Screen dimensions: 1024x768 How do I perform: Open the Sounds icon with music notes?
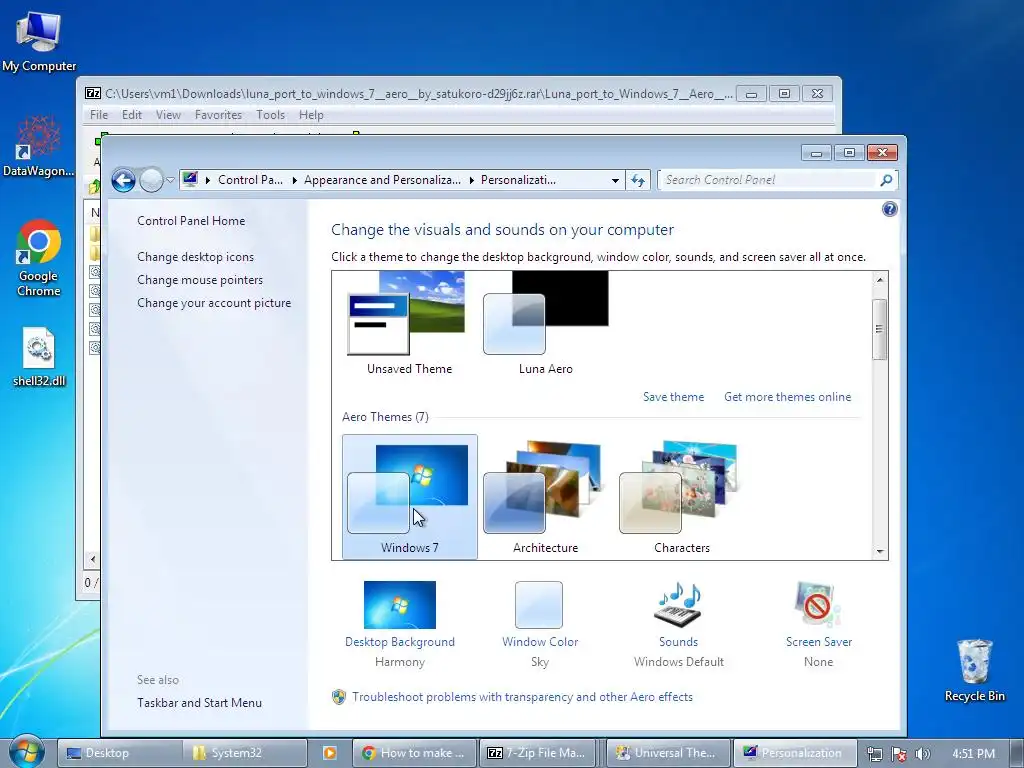(679, 605)
